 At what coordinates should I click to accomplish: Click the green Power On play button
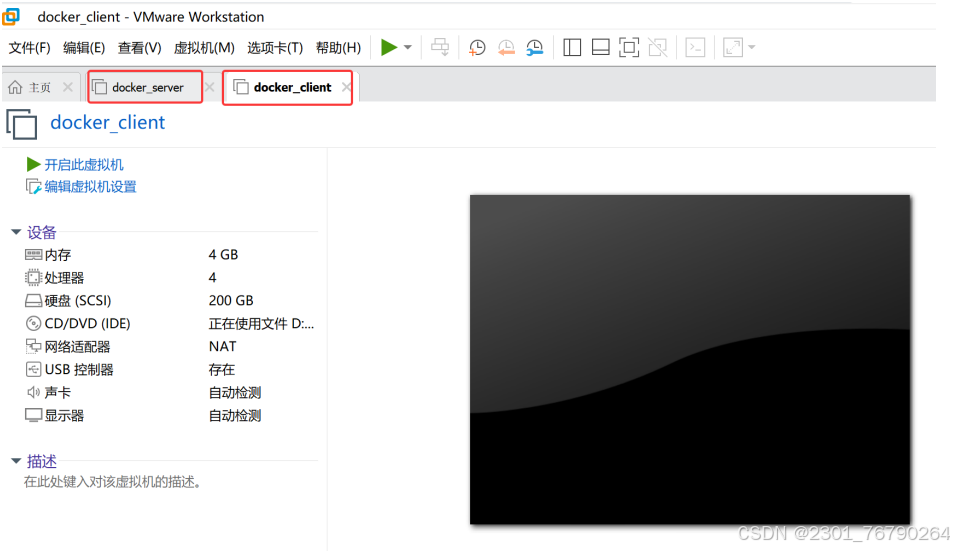389,47
